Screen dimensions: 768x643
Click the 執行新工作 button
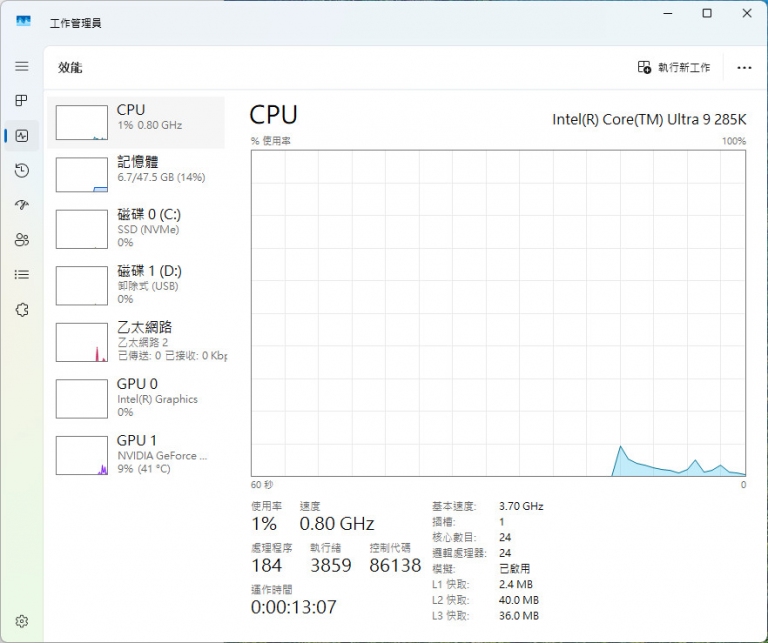(x=673, y=67)
